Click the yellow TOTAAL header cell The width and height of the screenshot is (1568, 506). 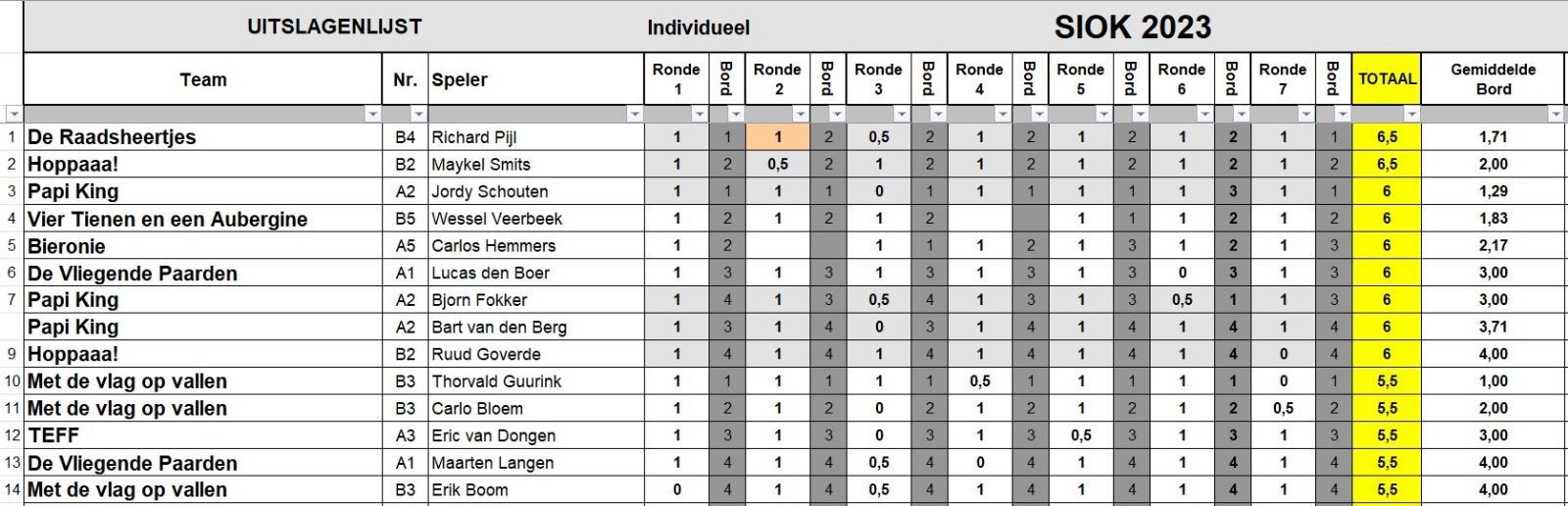pos(1386,79)
